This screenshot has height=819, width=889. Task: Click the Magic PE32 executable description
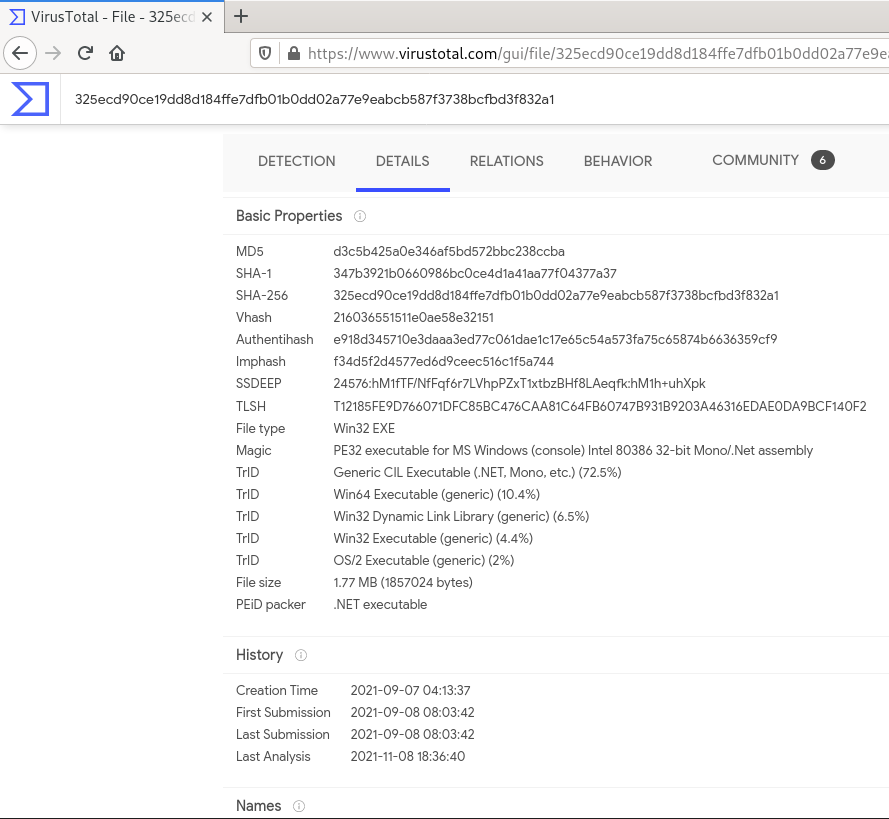click(x=573, y=451)
